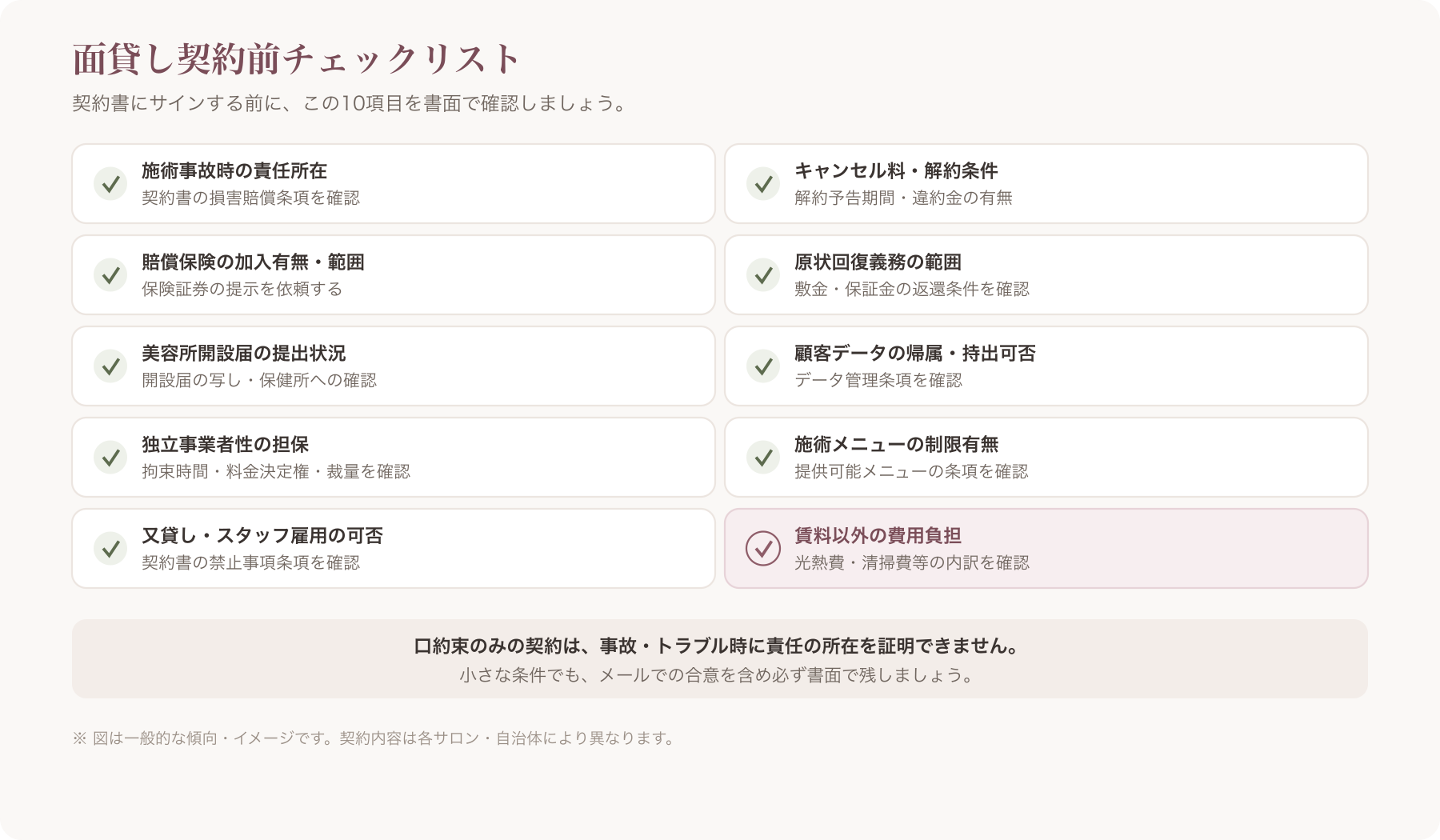Click the text 契約書の損害賠償条項を確認
1440x840 pixels.
coord(251,198)
